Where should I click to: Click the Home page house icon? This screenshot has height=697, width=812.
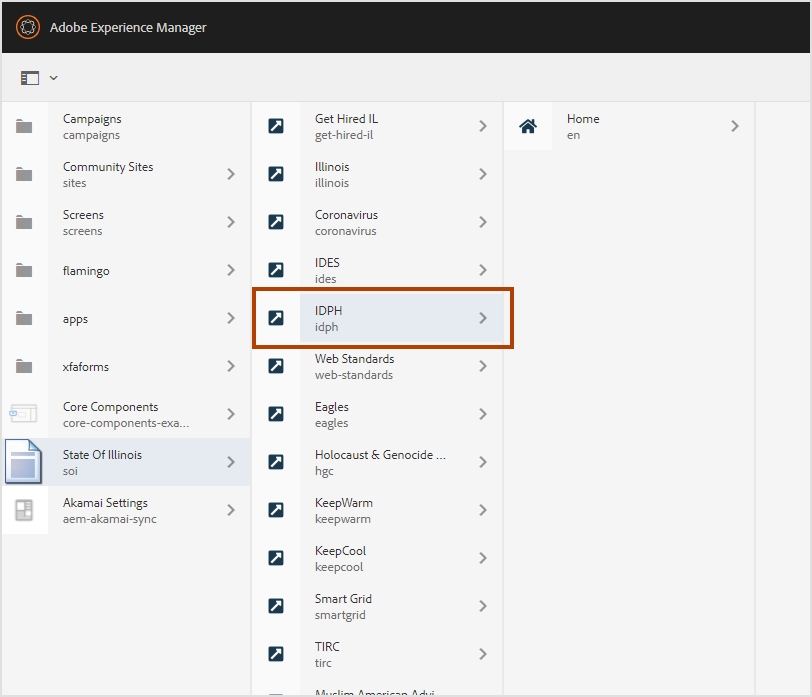(528, 126)
